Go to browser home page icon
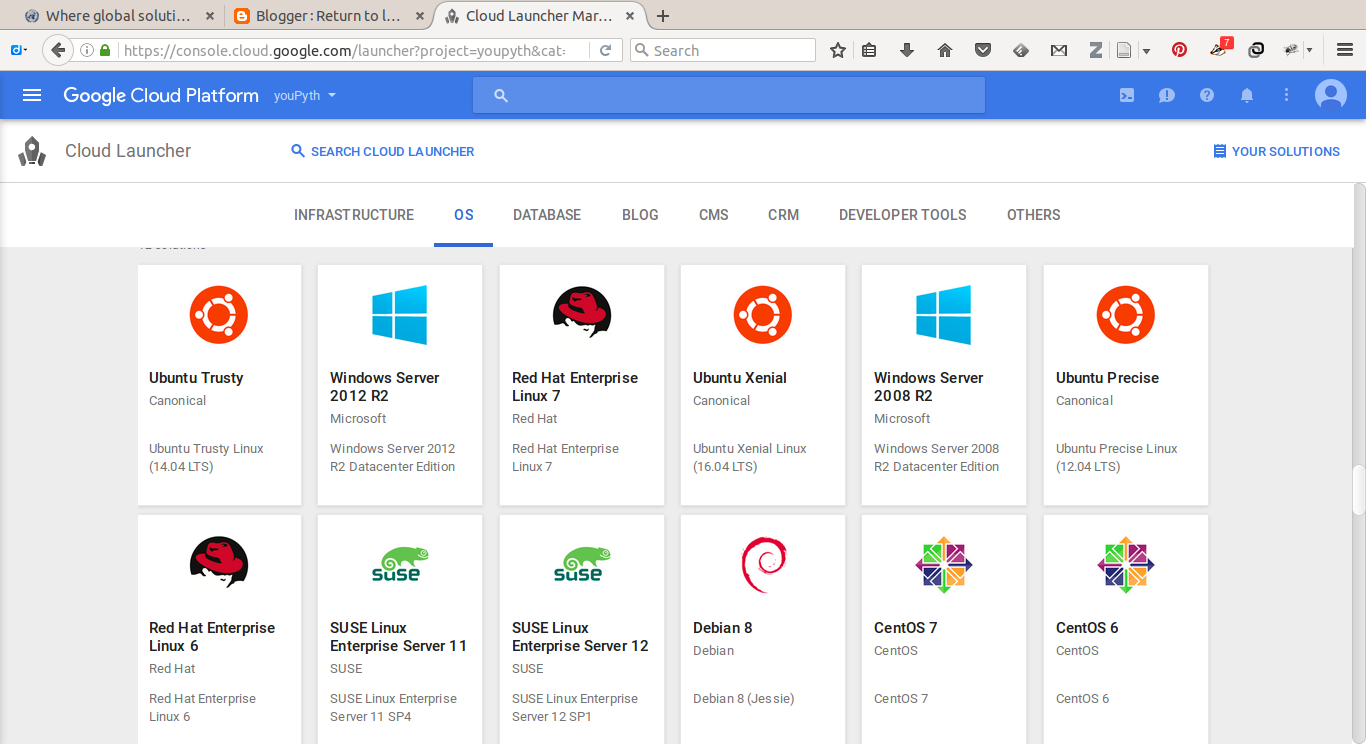 point(945,50)
